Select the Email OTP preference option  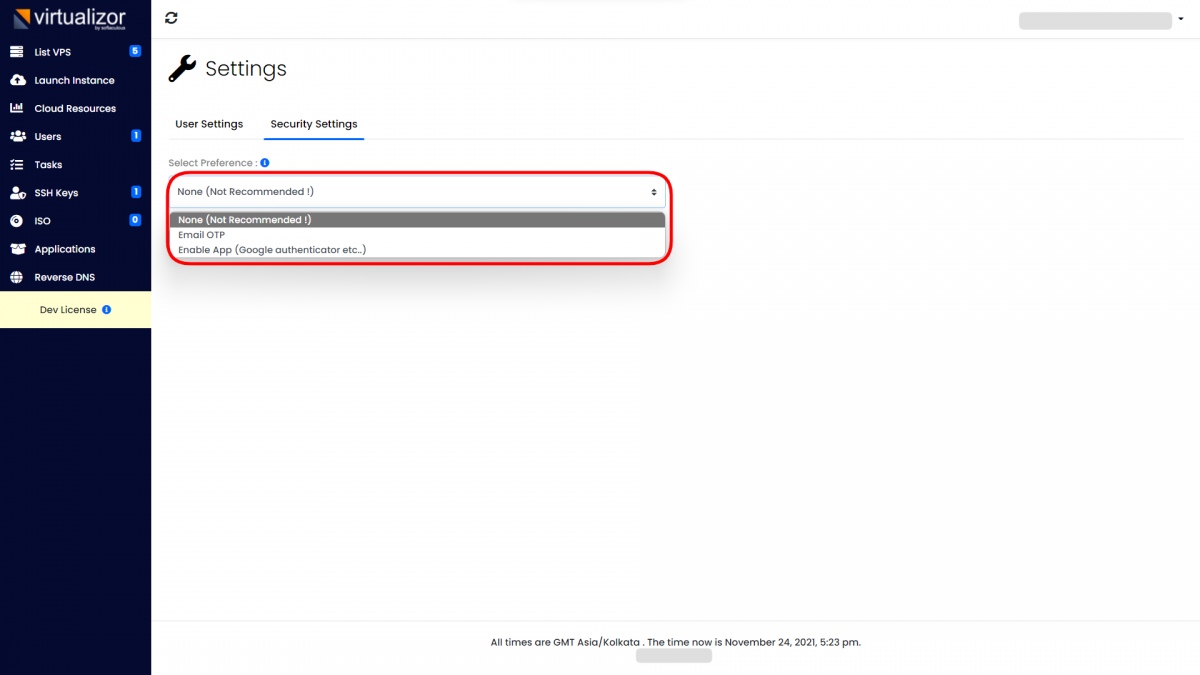click(x=203, y=235)
